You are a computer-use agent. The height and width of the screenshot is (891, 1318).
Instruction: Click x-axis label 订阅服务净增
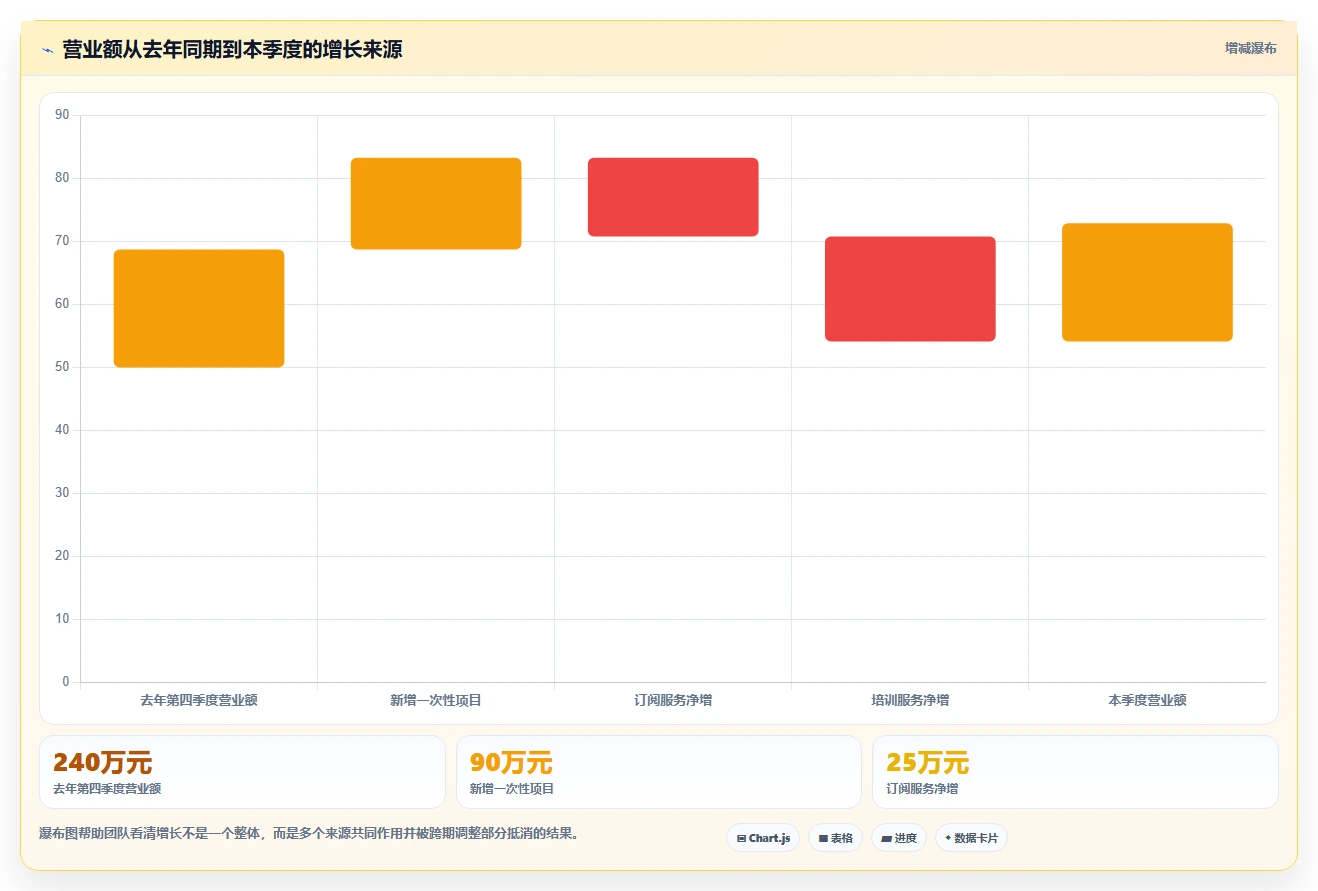pyautogui.click(x=673, y=700)
